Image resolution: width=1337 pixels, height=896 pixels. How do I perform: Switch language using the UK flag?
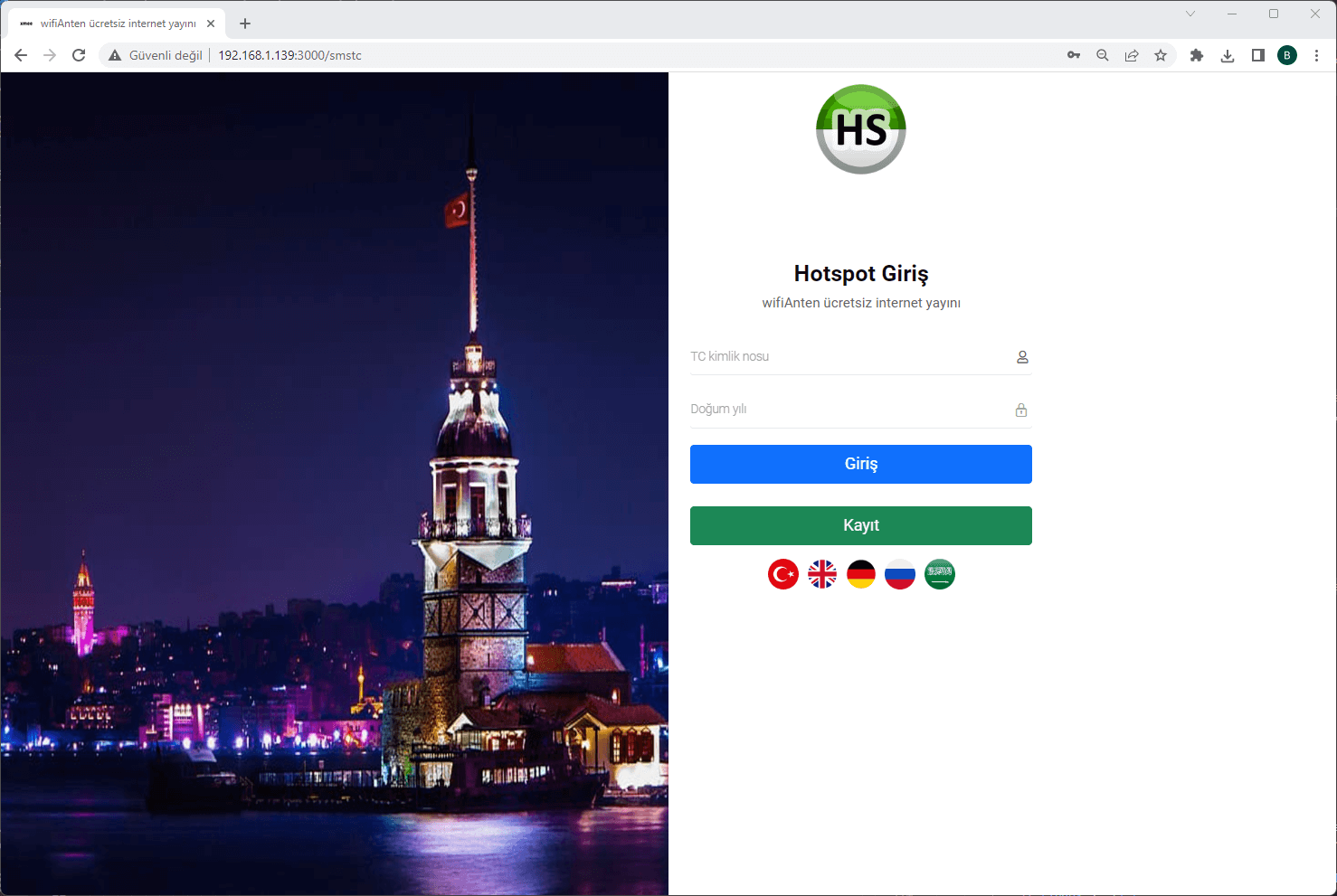(x=822, y=574)
